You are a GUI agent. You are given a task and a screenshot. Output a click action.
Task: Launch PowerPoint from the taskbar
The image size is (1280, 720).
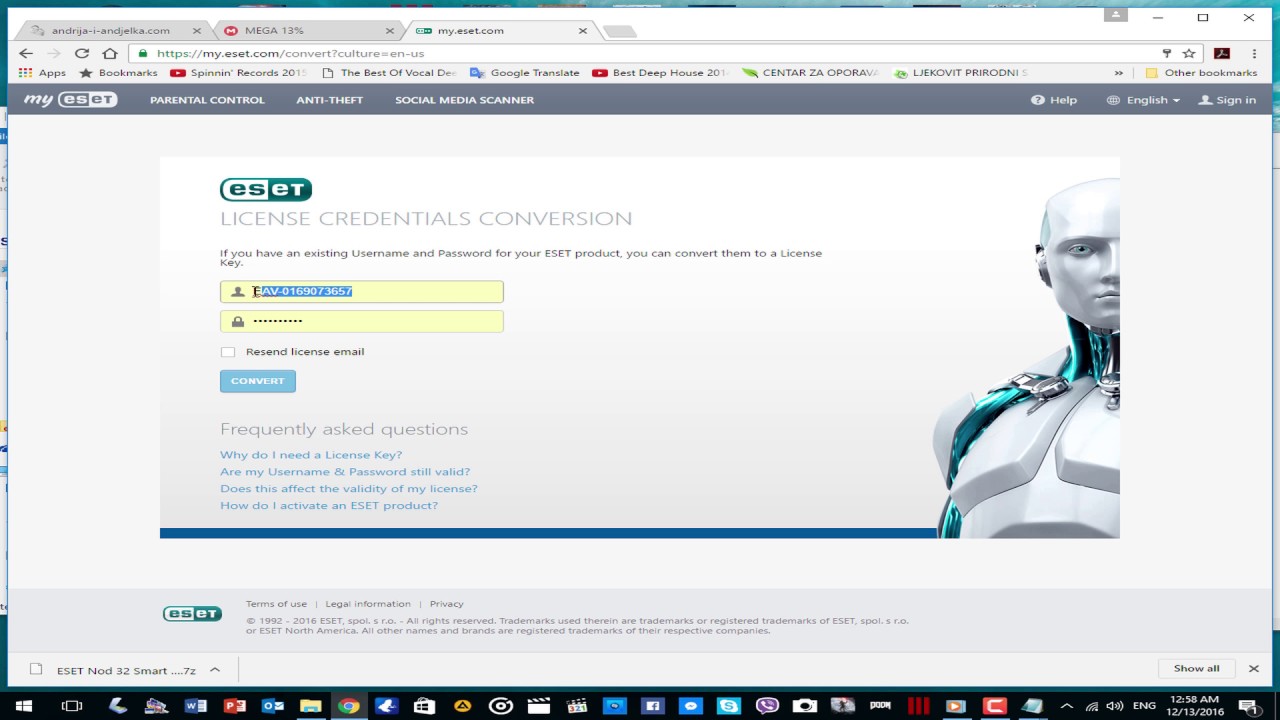coord(234,706)
